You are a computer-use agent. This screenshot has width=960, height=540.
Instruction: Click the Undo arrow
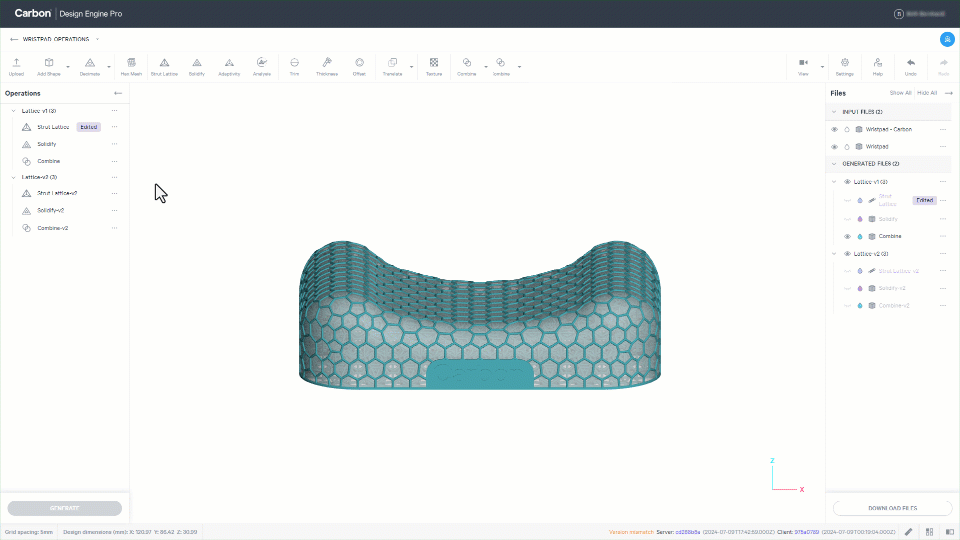pos(911,66)
